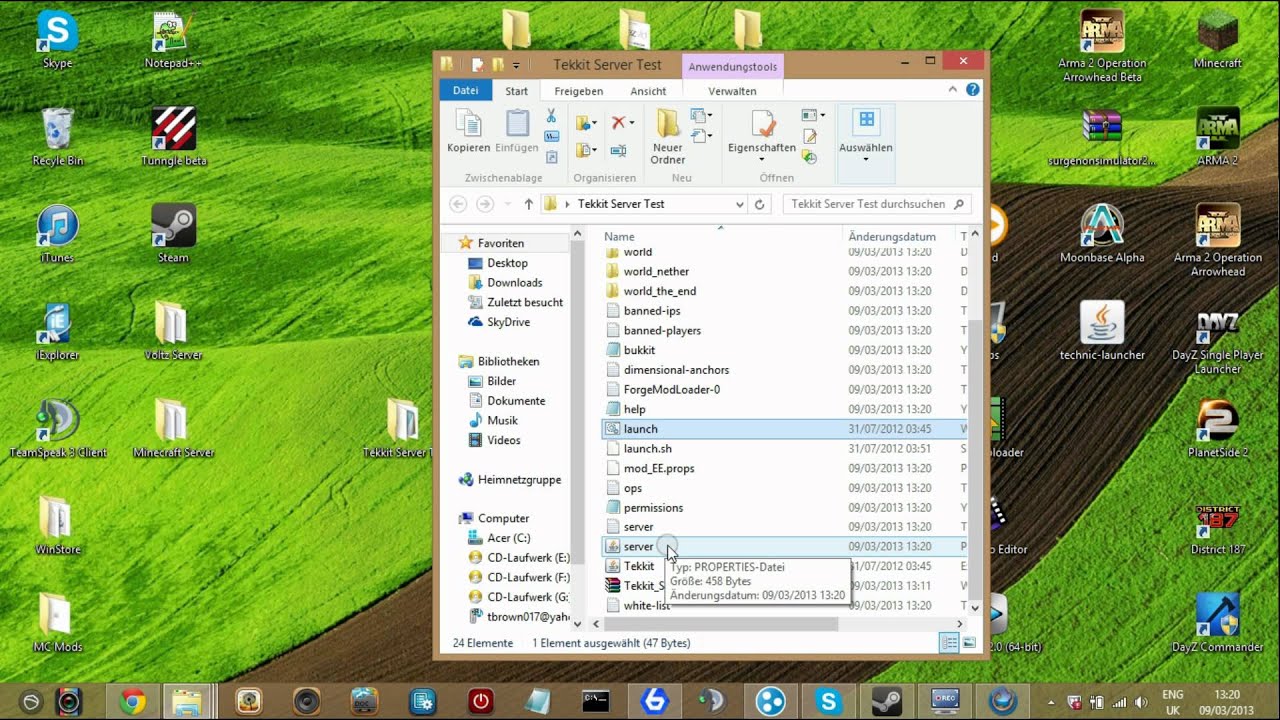Select the world_nether folder

(656, 271)
